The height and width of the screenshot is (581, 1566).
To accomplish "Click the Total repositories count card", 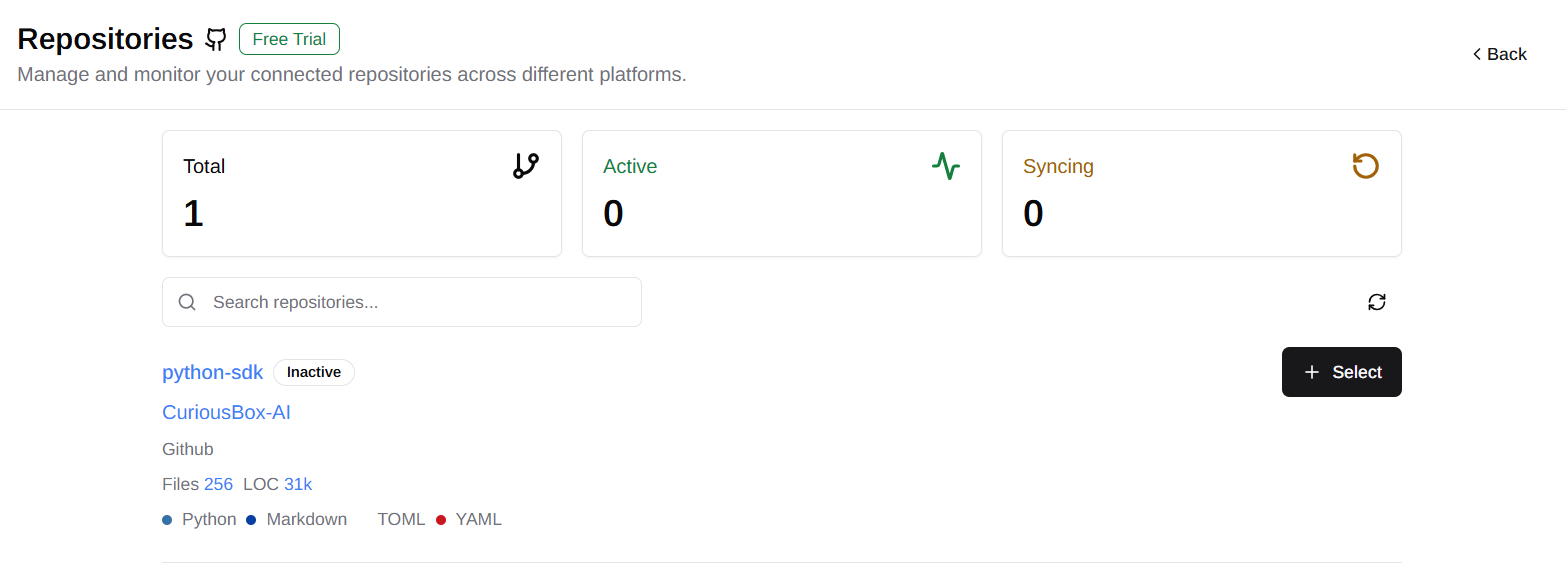I will (362, 193).
